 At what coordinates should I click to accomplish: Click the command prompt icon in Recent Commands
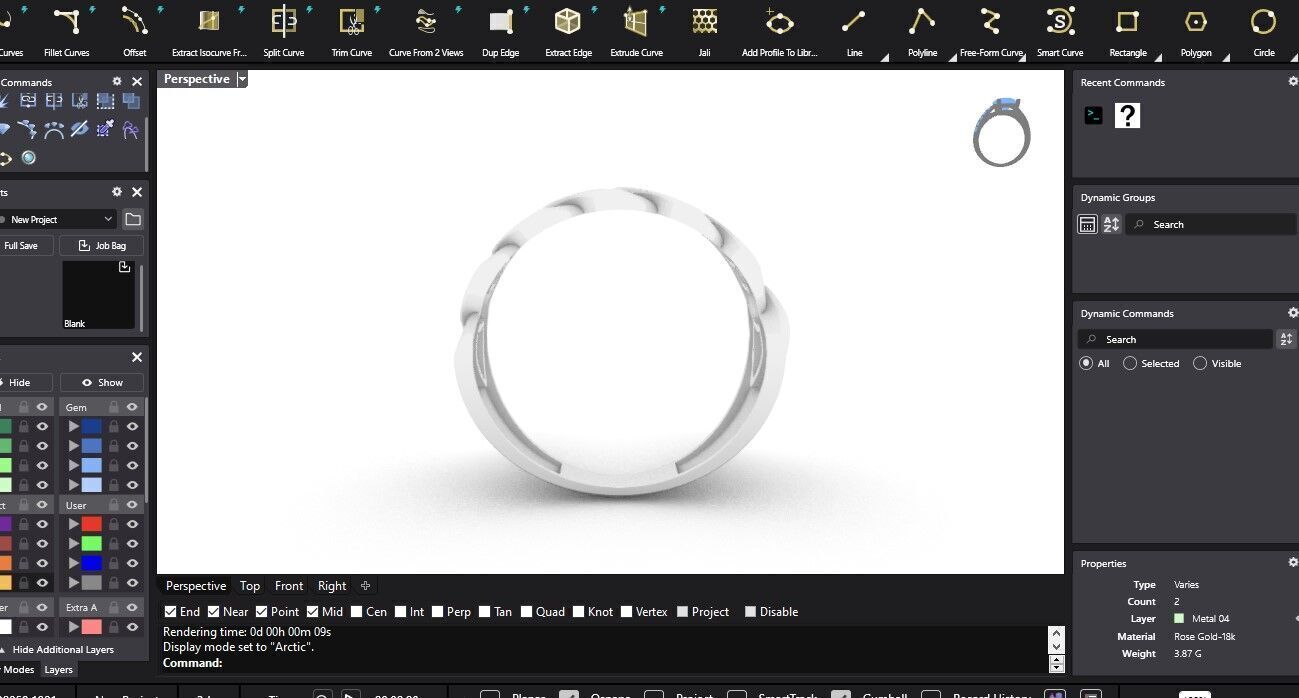pos(1094,116)
